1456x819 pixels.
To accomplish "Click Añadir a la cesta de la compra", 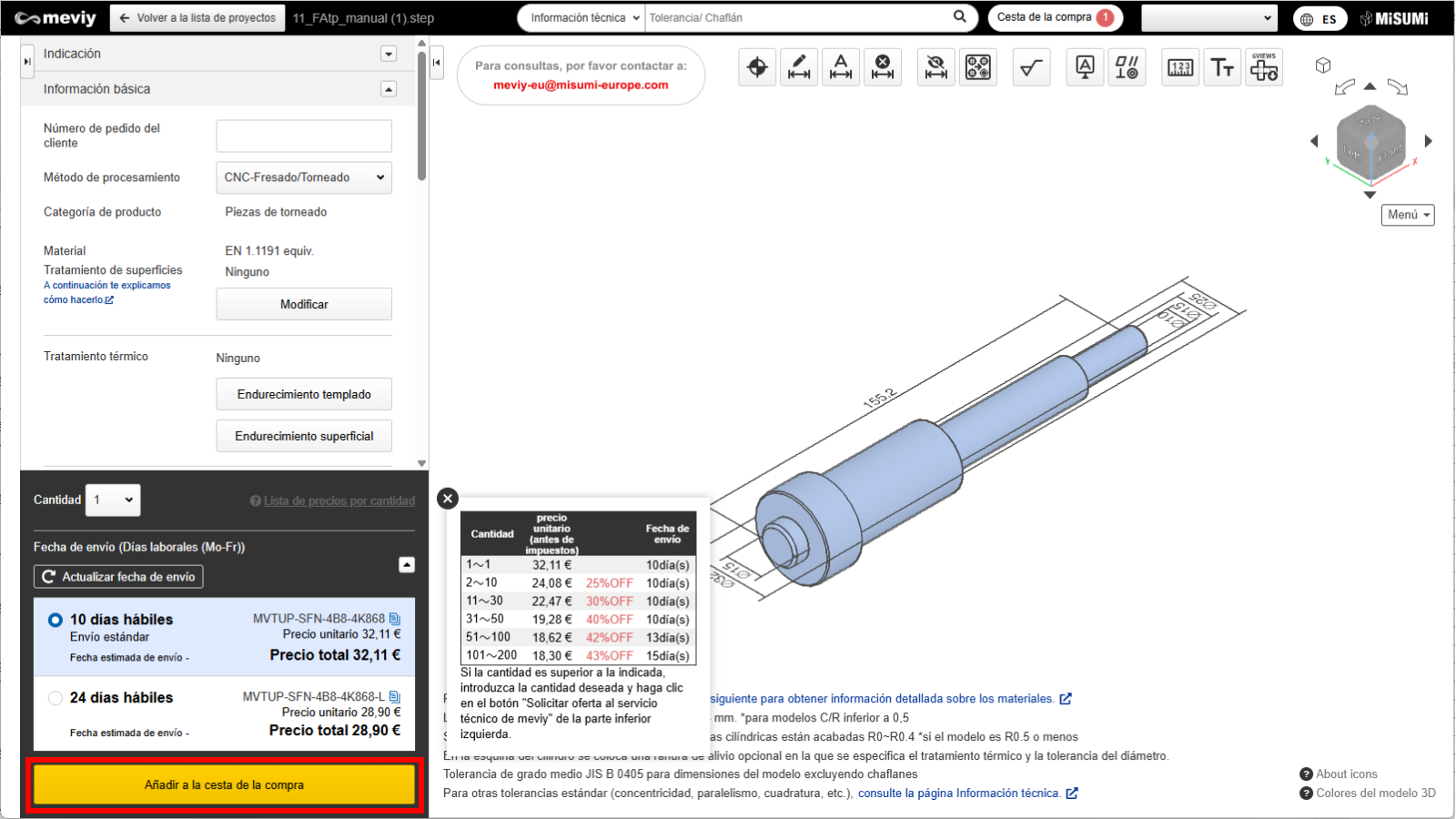I will (224, 784).
